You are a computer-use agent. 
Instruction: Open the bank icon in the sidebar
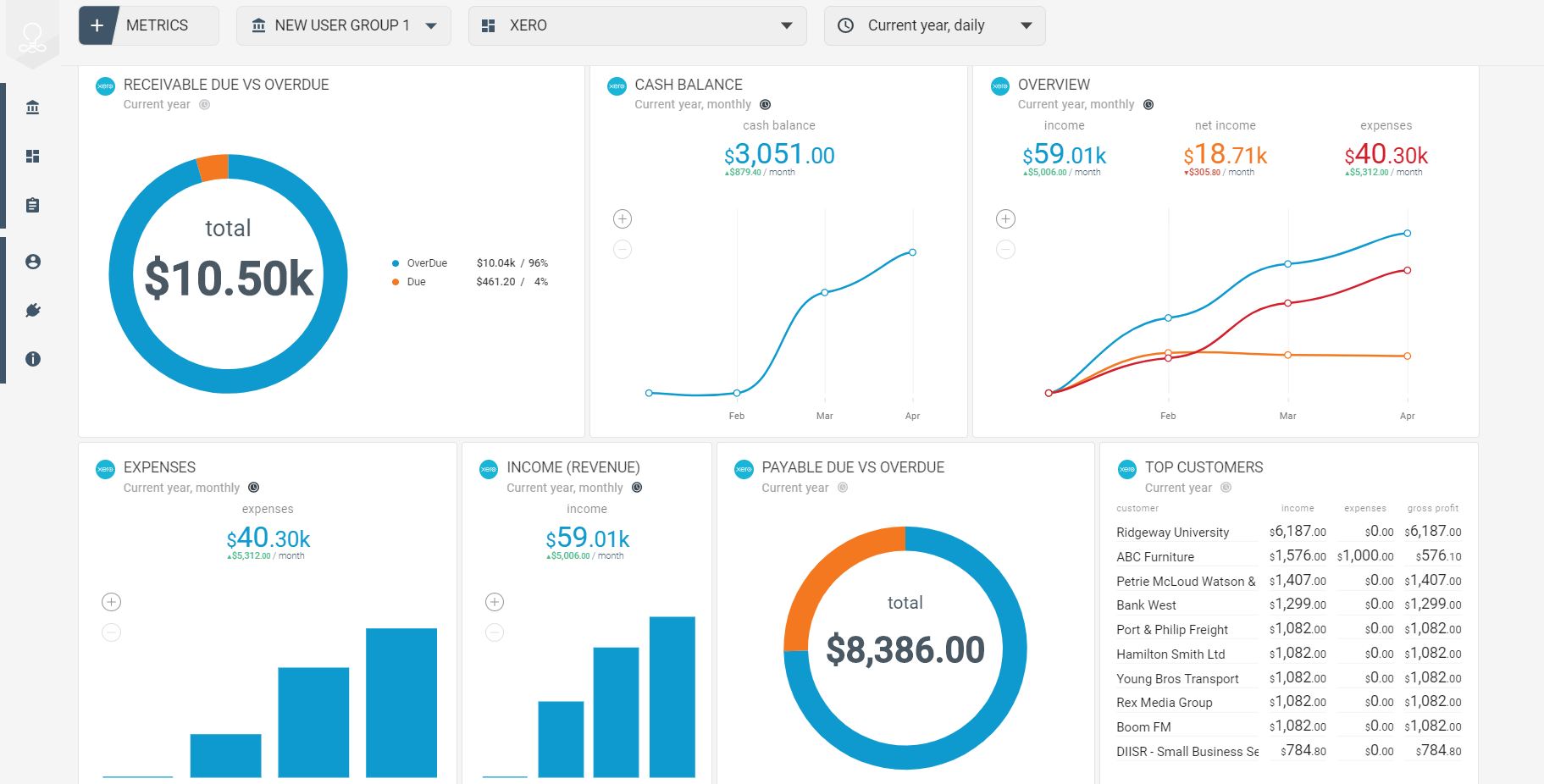coord(33,108)
